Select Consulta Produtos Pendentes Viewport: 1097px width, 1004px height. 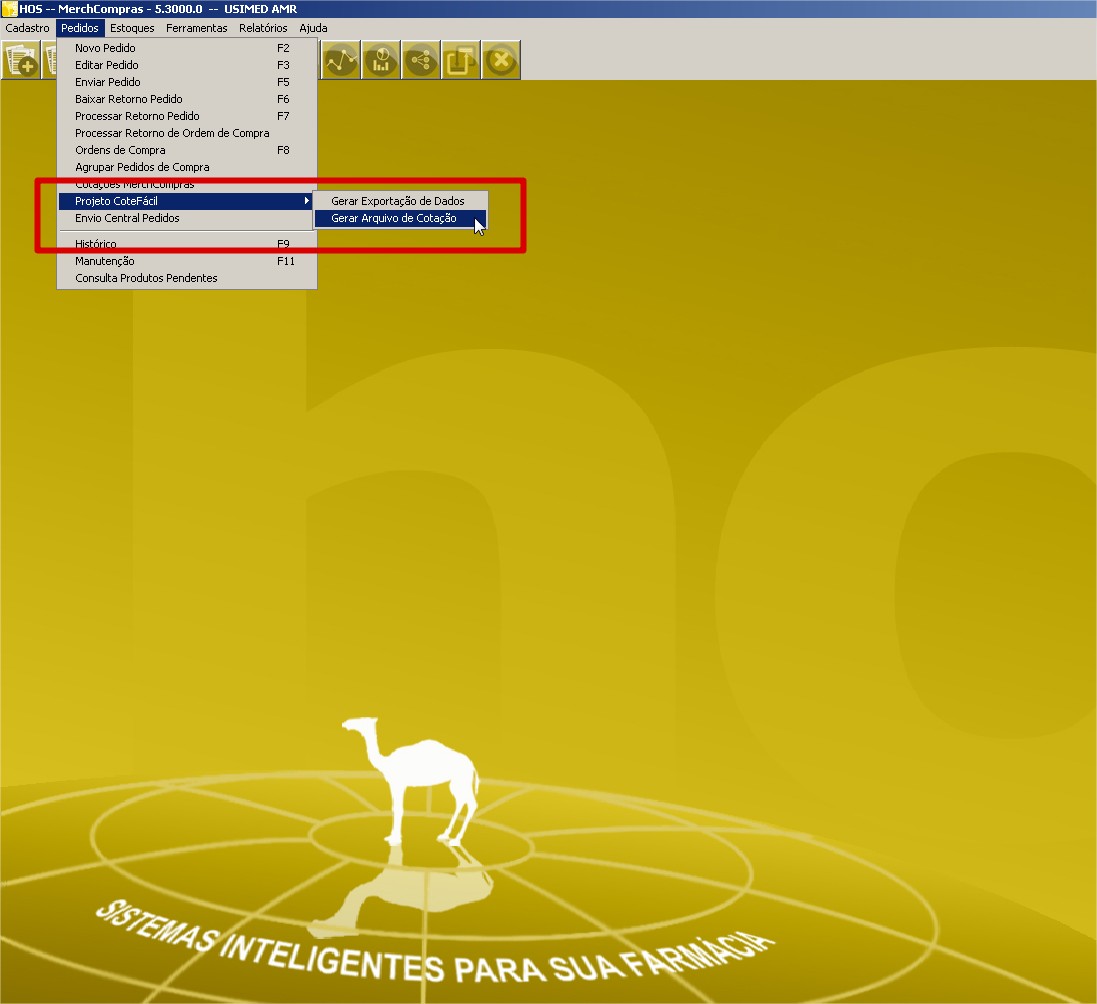tap(146, 278)
